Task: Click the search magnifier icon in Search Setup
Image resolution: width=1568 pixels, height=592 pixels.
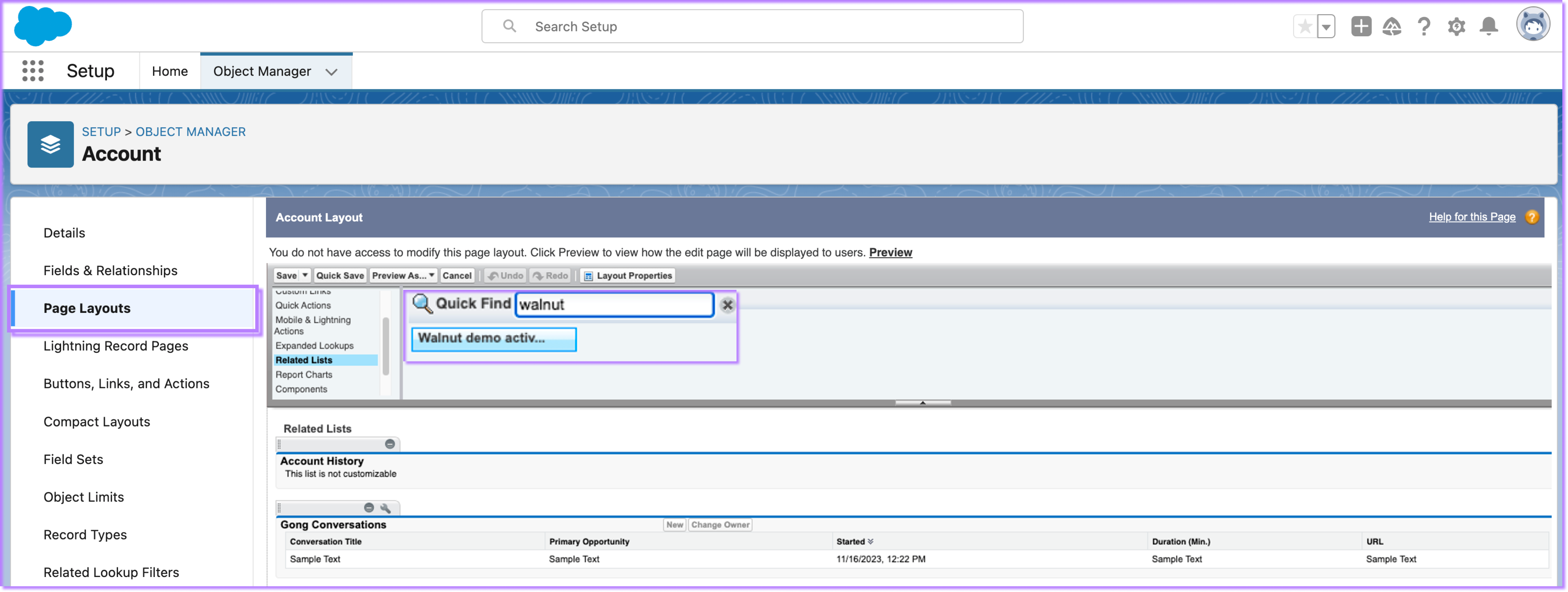Action: pyautogui.click(x=510, y=26)
